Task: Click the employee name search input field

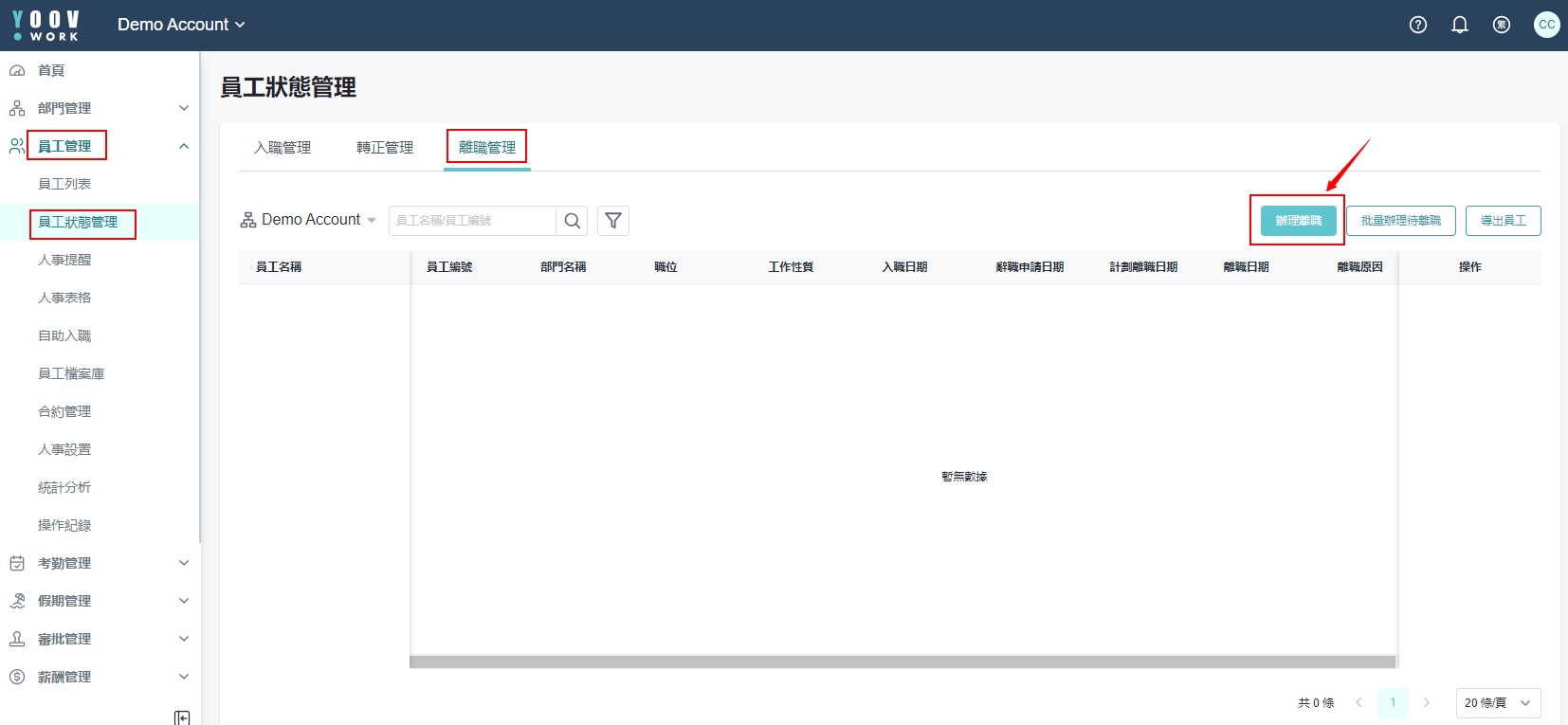Action: (471, 221)
